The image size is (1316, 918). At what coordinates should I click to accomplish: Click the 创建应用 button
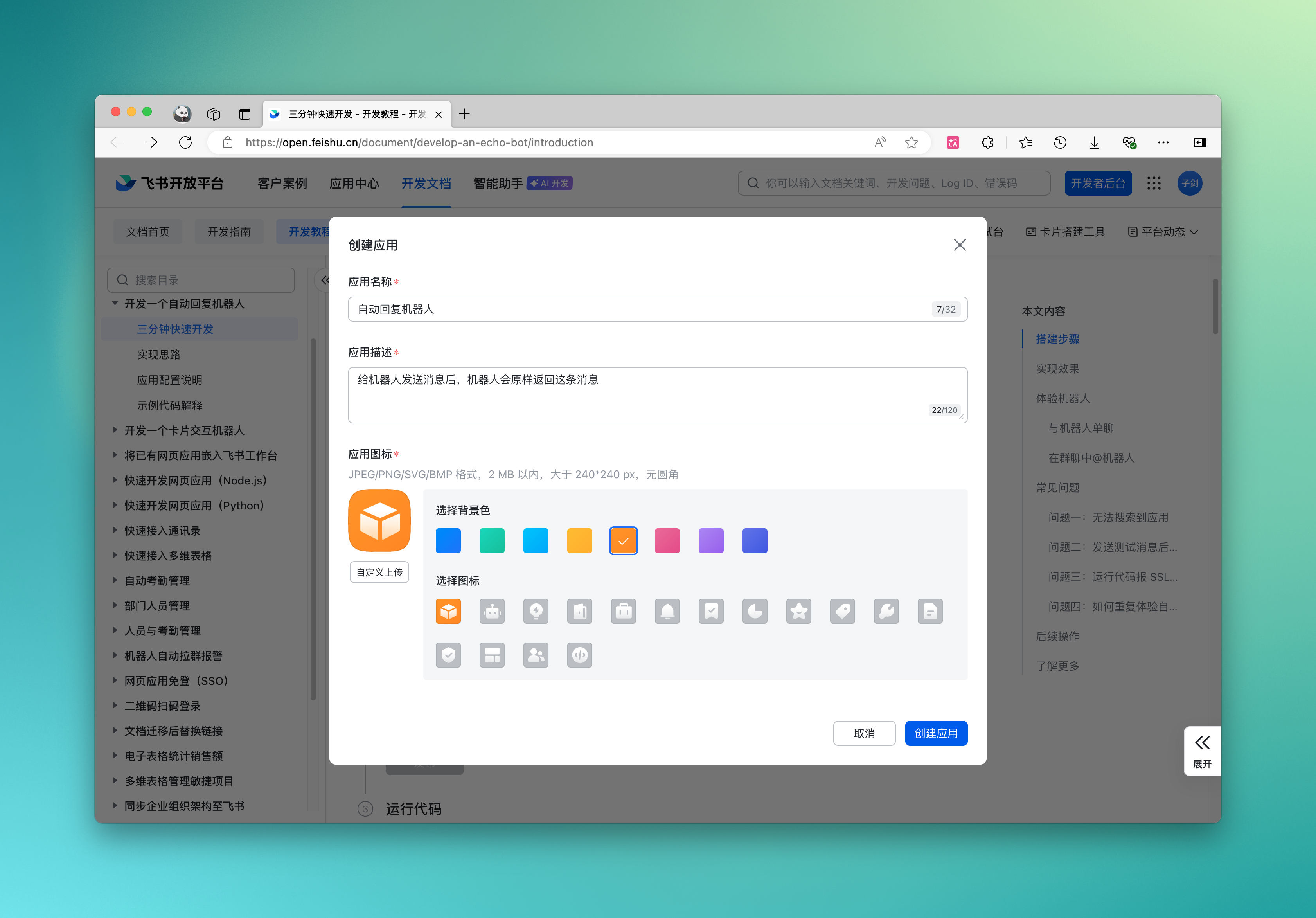click(x=935, y=733)
